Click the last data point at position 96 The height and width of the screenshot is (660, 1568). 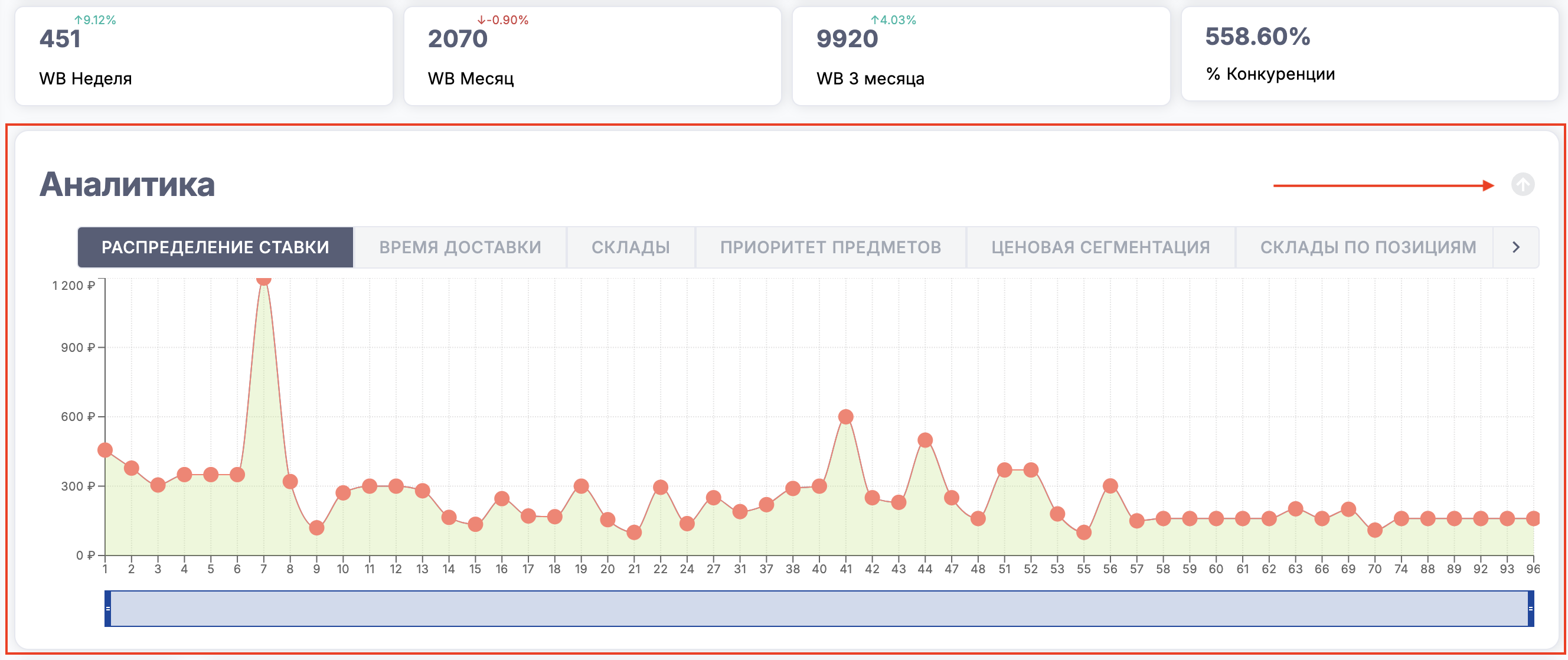click(x=1533, y=518)
